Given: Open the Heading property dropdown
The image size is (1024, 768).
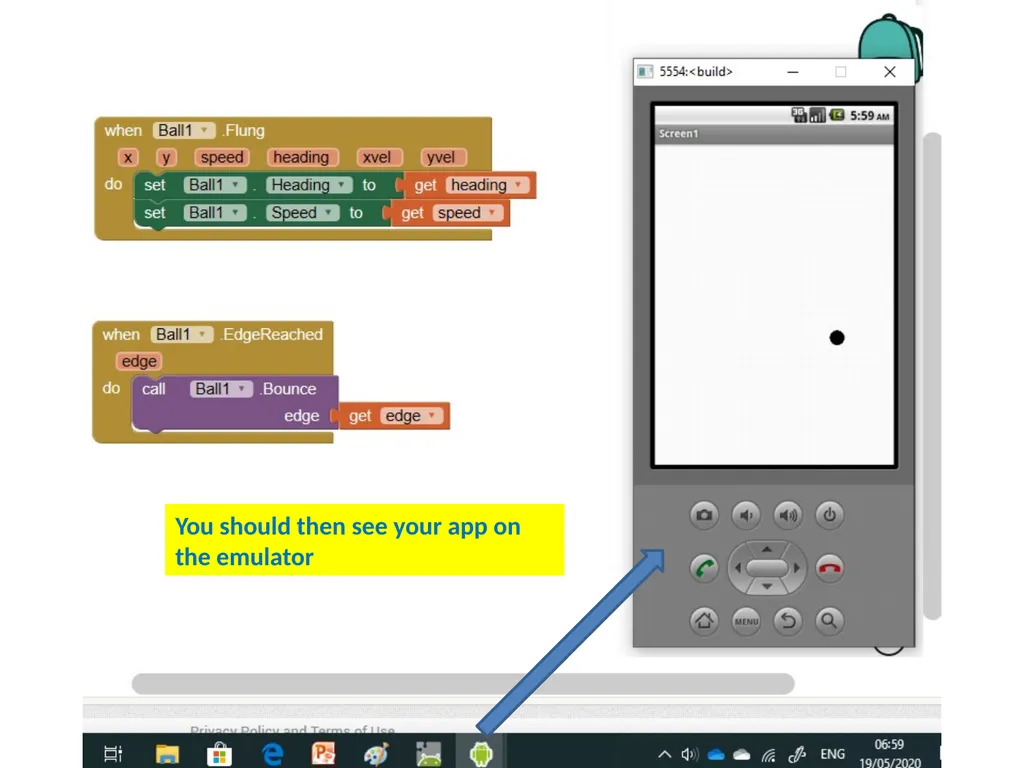Looking at the screenshot, I should [x=309, y=185].
